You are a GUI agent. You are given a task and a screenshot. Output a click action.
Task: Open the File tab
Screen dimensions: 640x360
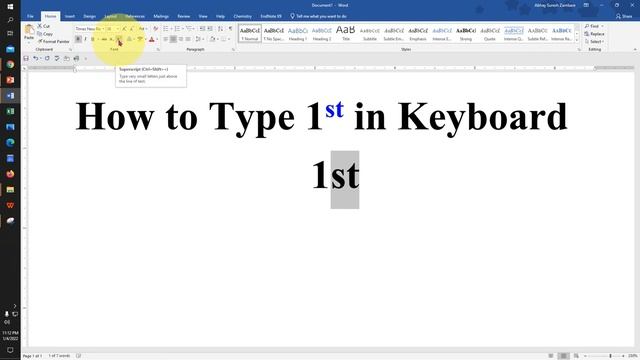click(30, 16)
